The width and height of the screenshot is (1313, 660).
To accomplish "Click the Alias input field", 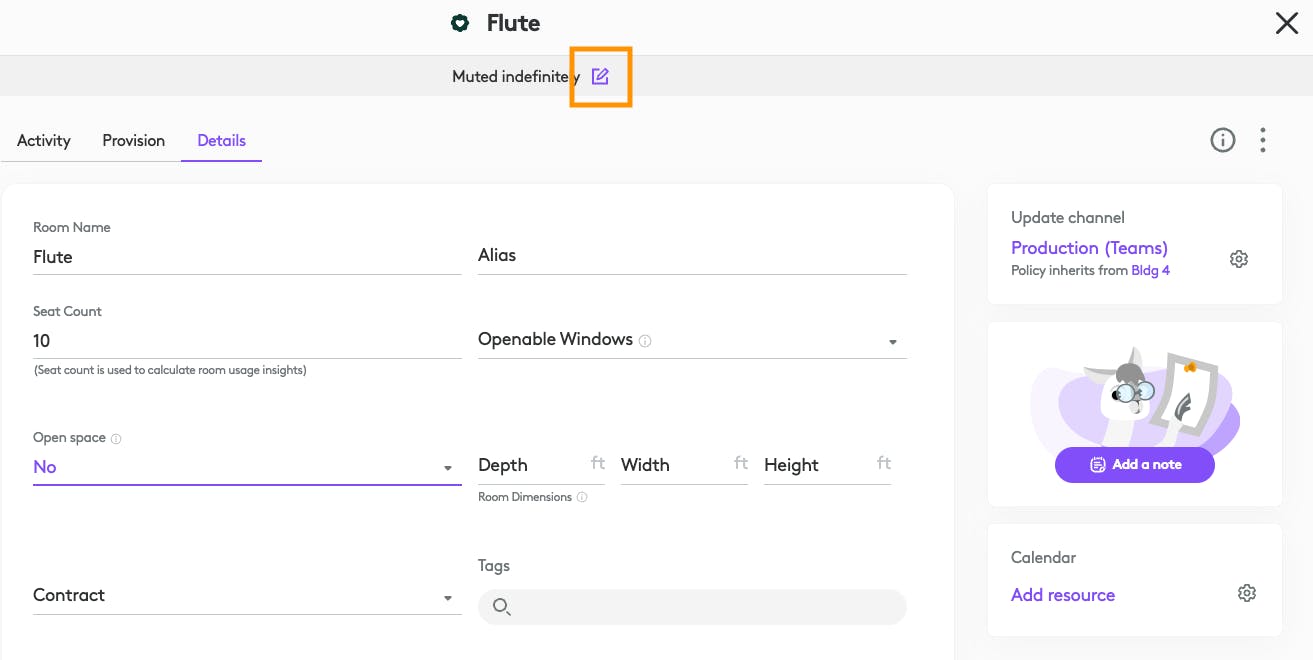I will pyautogui.click(x=692, y=256).
